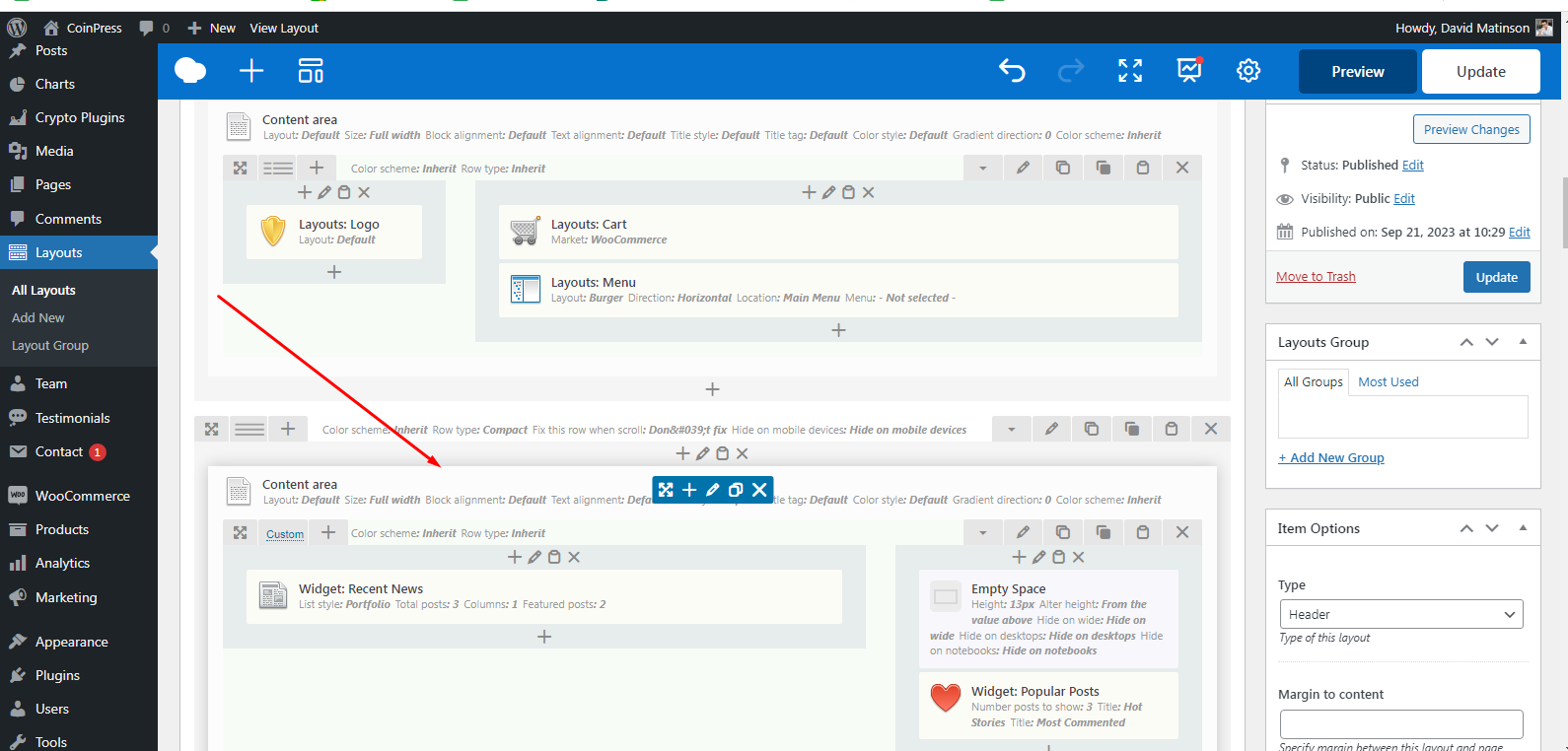Collapse the Layouts Group panel

click(x=1523, y=342)
